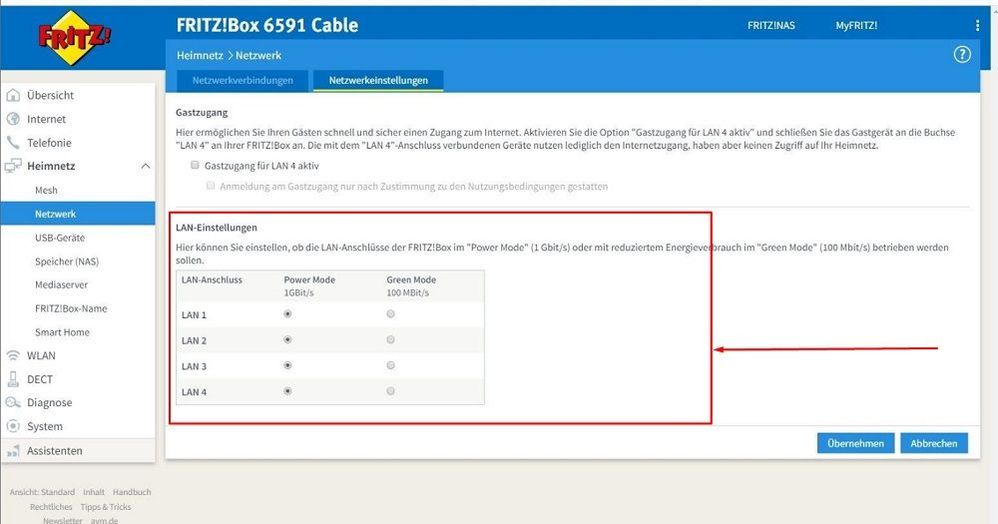Click the Ansicht: Standard footer link
The width and height of the screenshot is (998, 524).
tap(42, 492)
